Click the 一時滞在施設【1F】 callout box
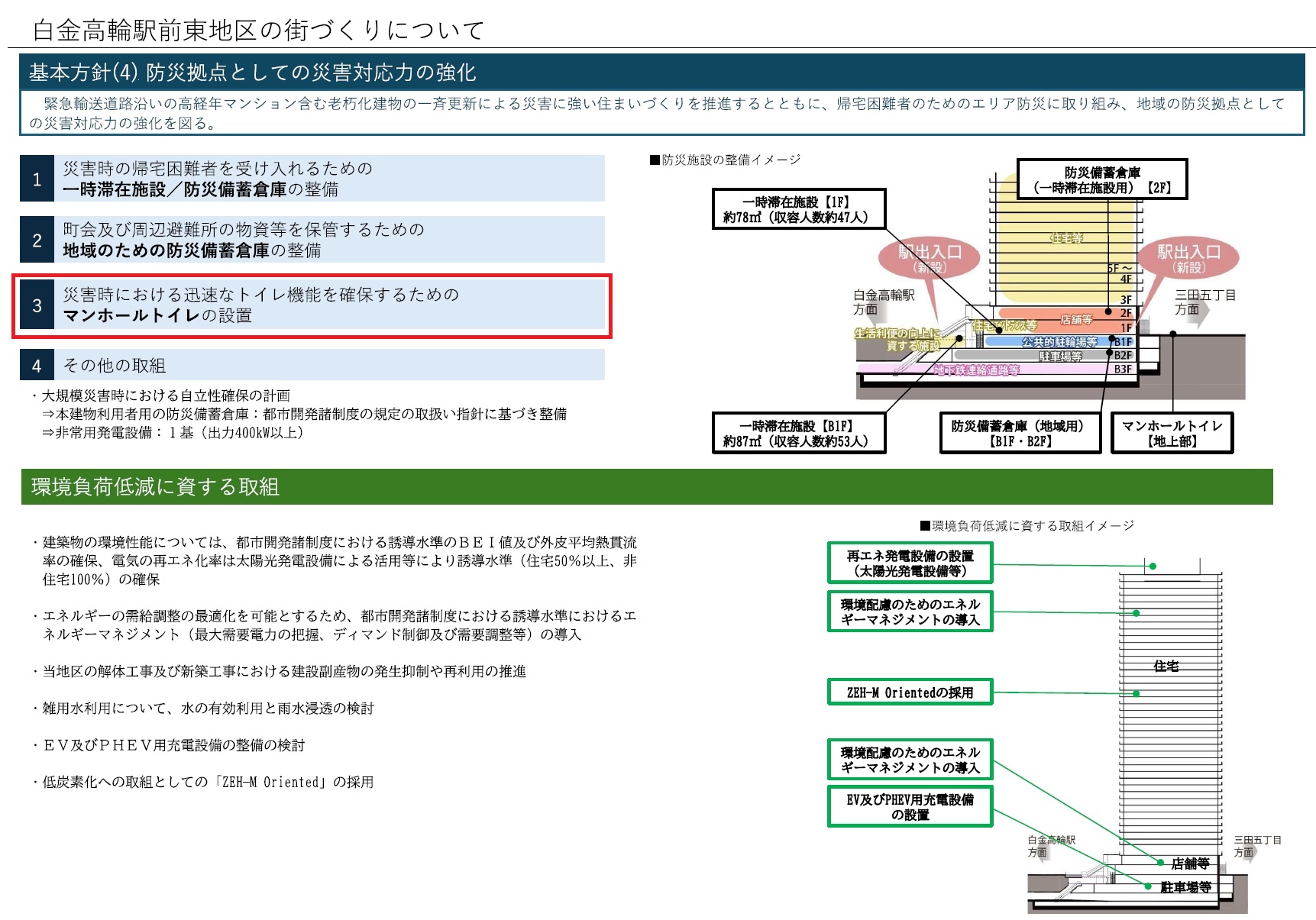This screenshot has height=920, width=1316. [x=799, y=209]
